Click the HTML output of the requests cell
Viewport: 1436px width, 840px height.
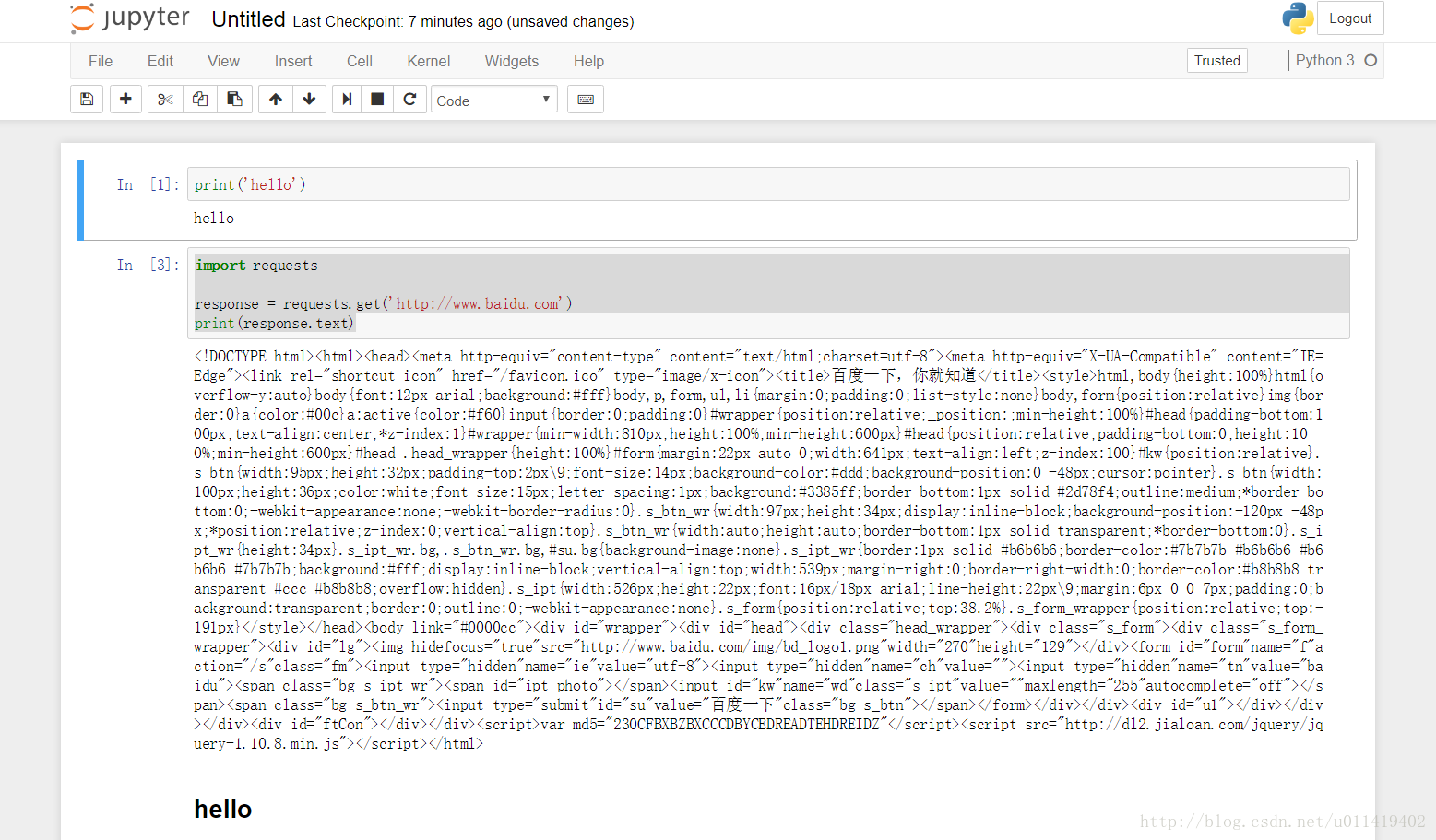758,550
